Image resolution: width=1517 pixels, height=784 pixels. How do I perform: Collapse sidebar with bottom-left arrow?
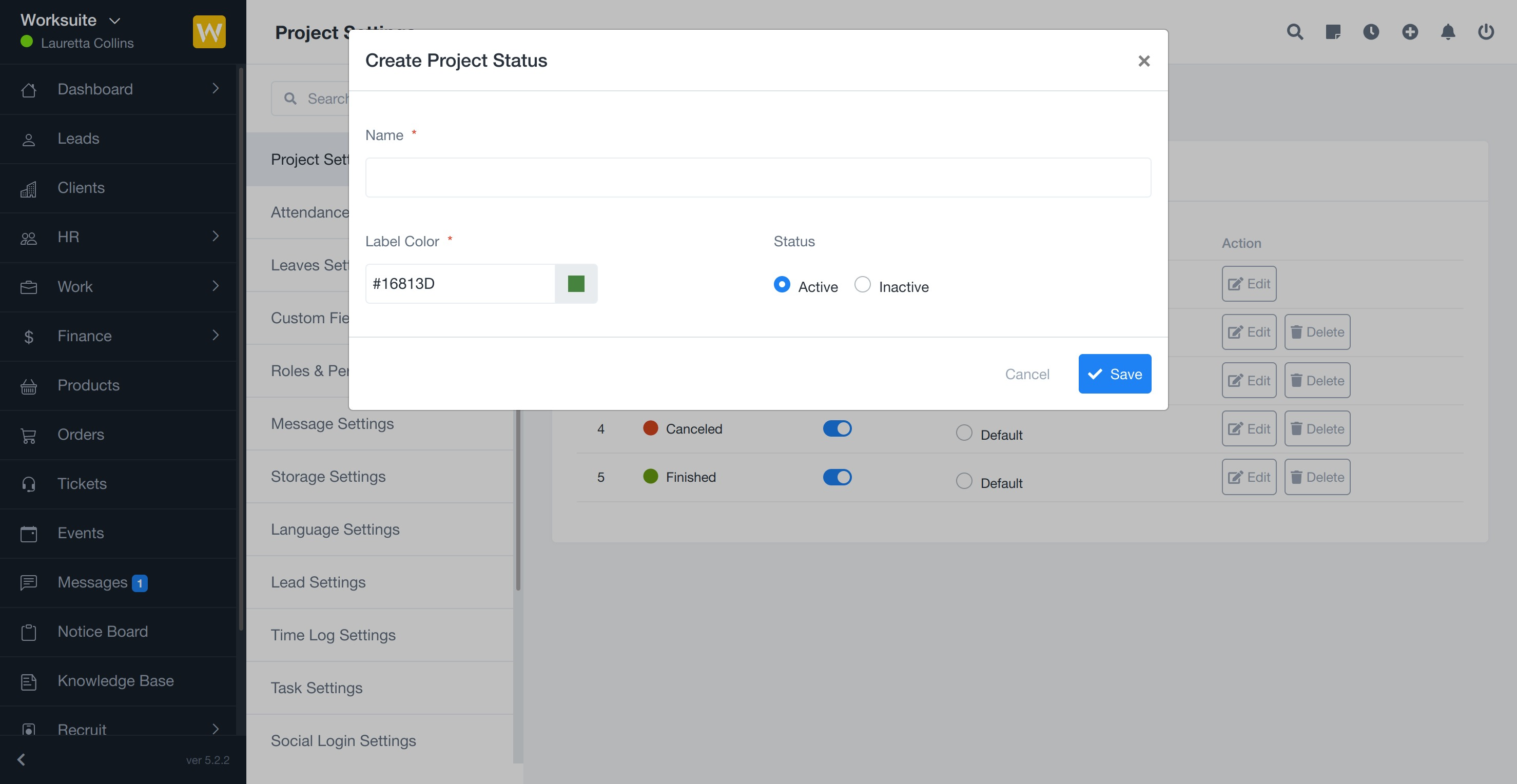[x=22, y=759]
